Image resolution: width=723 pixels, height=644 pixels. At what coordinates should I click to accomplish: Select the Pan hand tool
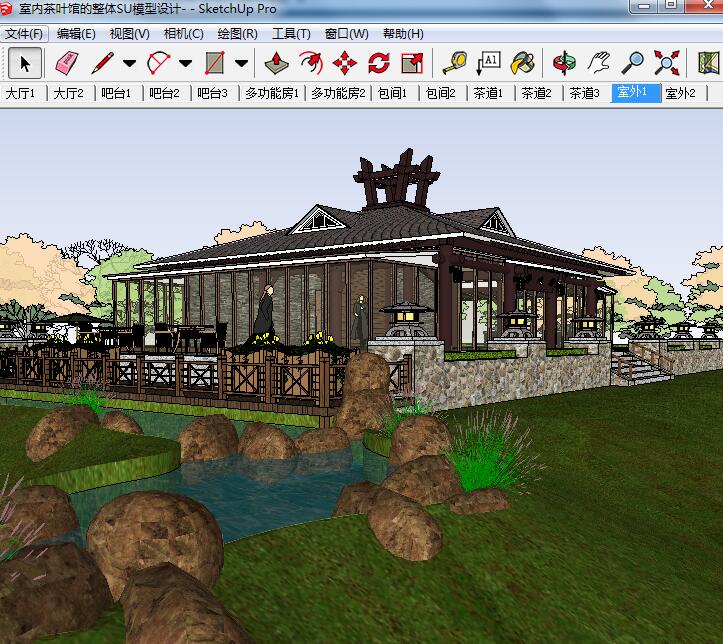click(599, 63)
